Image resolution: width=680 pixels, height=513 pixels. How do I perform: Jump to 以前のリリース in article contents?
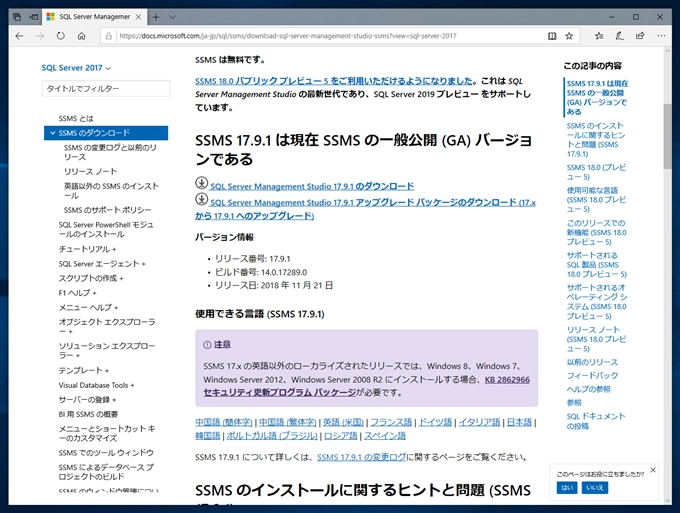pyautogui.click(x=592, y=362)
